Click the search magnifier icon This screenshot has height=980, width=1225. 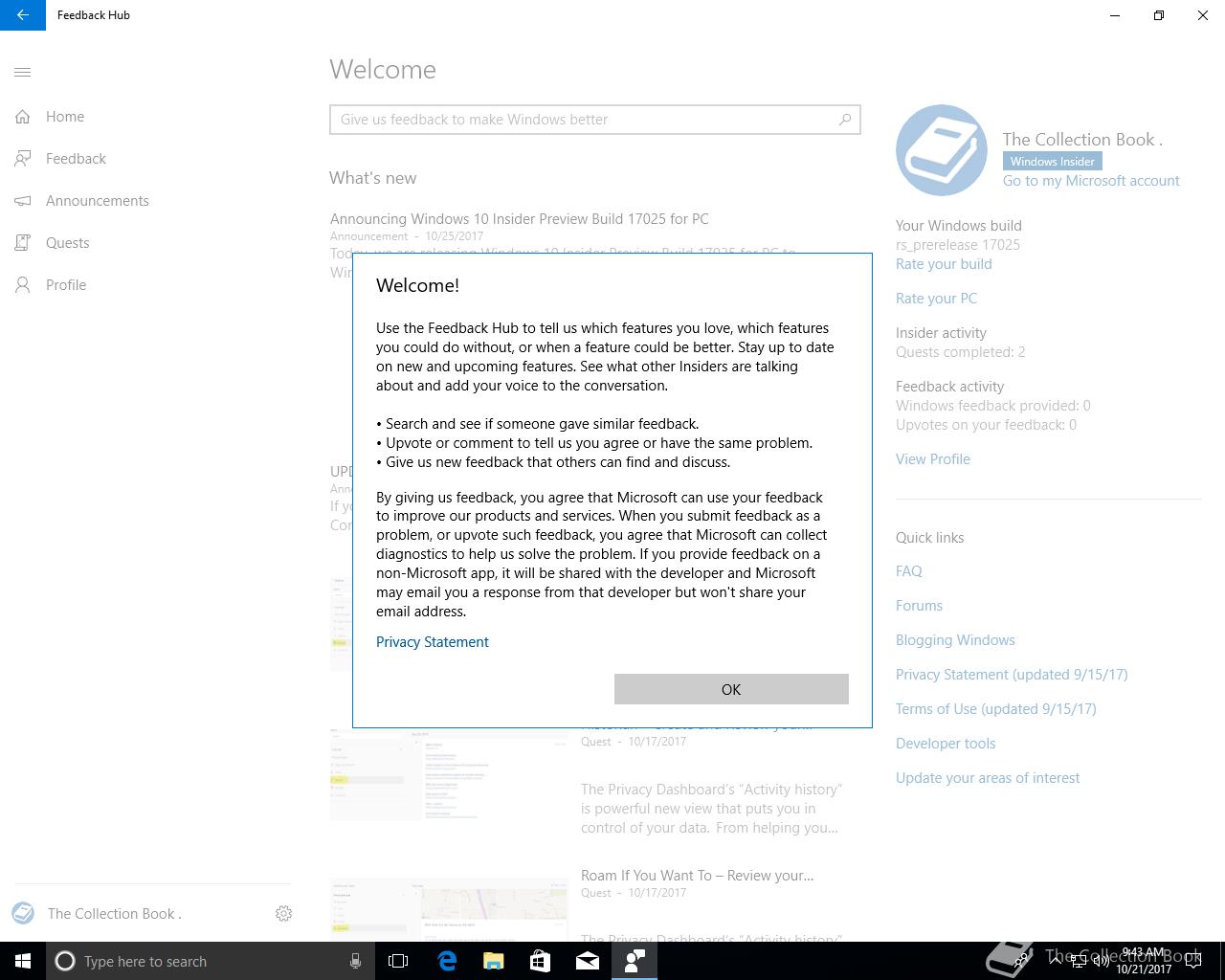coord(845,120)
